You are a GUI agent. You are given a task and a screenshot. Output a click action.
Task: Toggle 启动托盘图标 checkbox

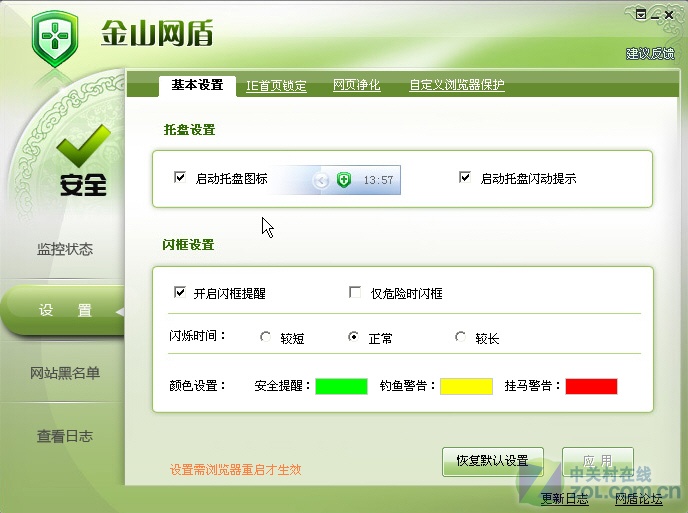tap(180, 177)
